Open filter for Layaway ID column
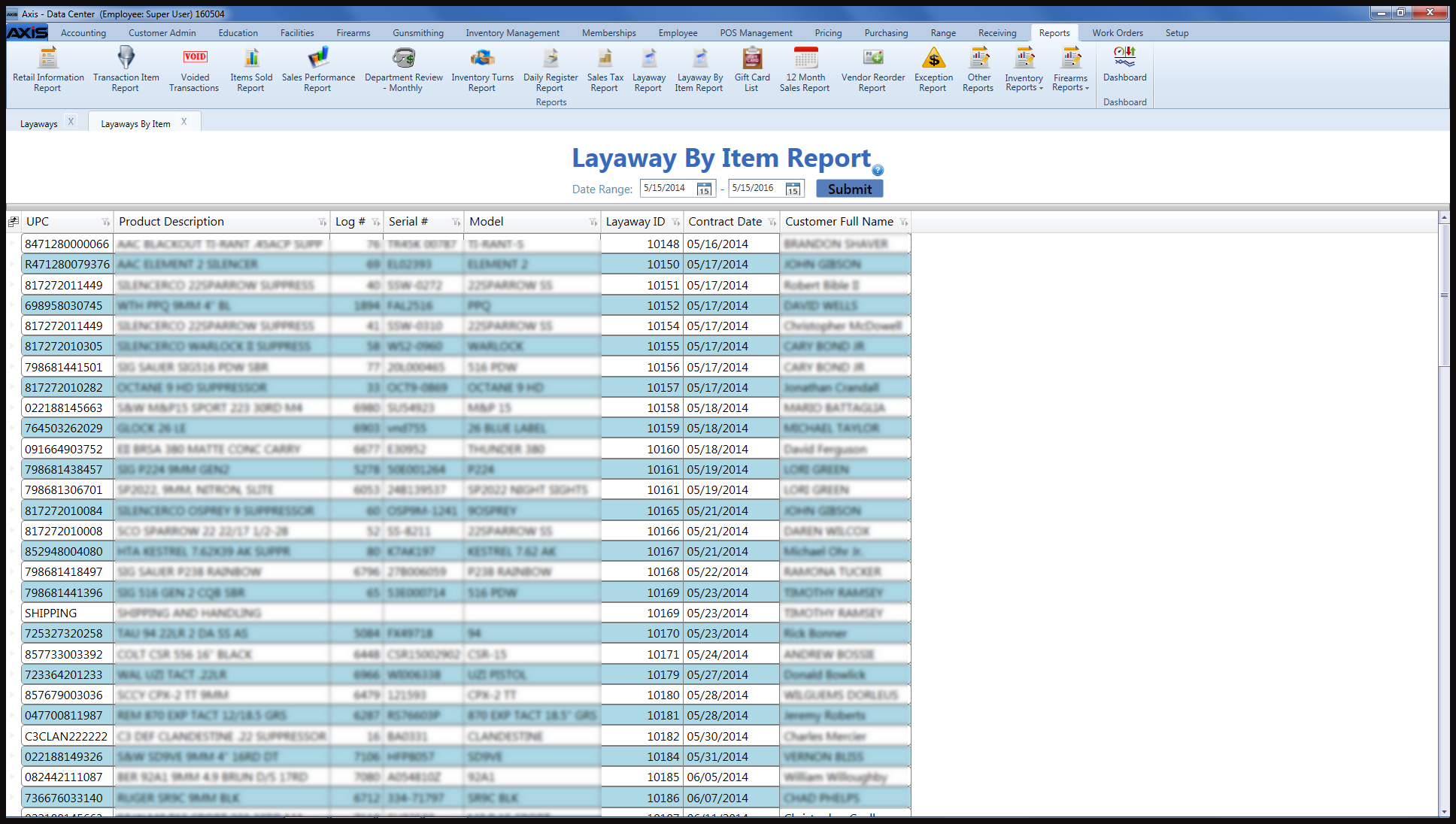1456x824 pixels. pos(675,222)
